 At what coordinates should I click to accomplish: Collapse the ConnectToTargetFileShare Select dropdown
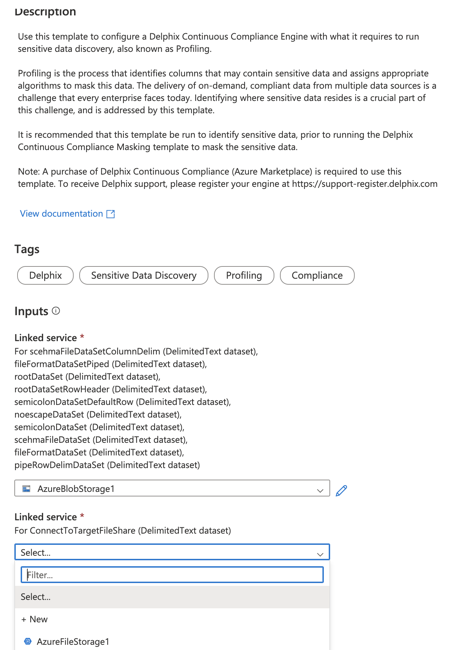tap(172, 552)
